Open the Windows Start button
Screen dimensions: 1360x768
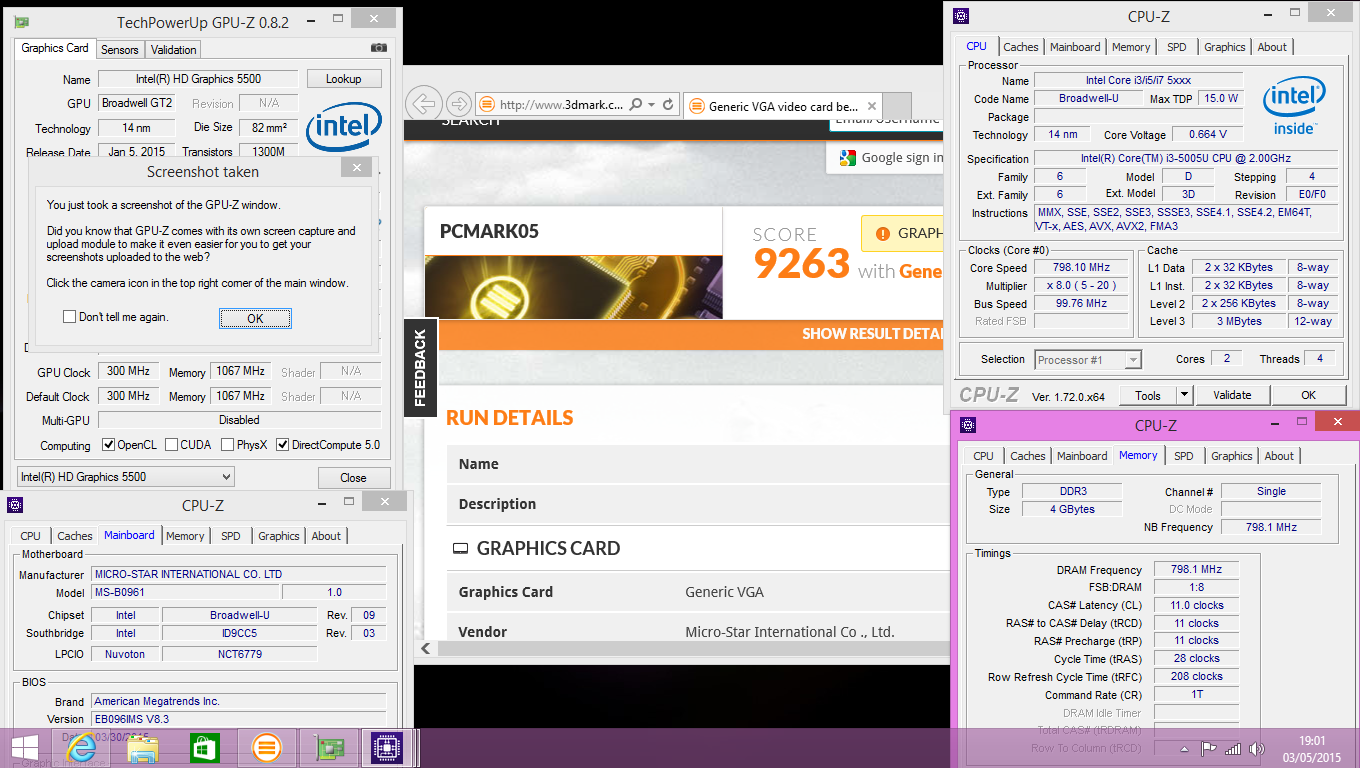(x=24, y=748)
